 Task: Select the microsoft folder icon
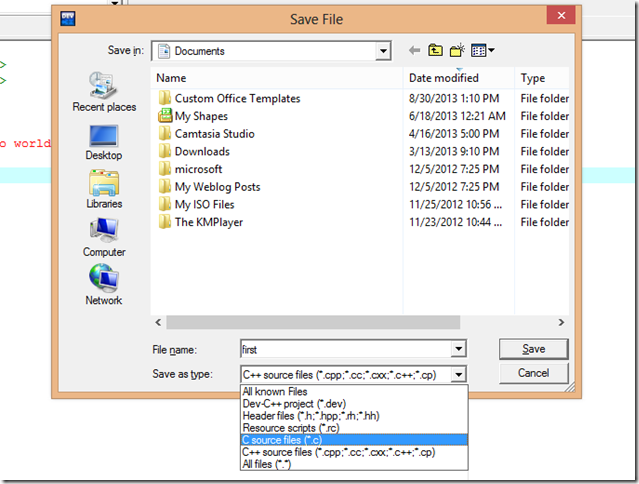[x=165, y=169]
